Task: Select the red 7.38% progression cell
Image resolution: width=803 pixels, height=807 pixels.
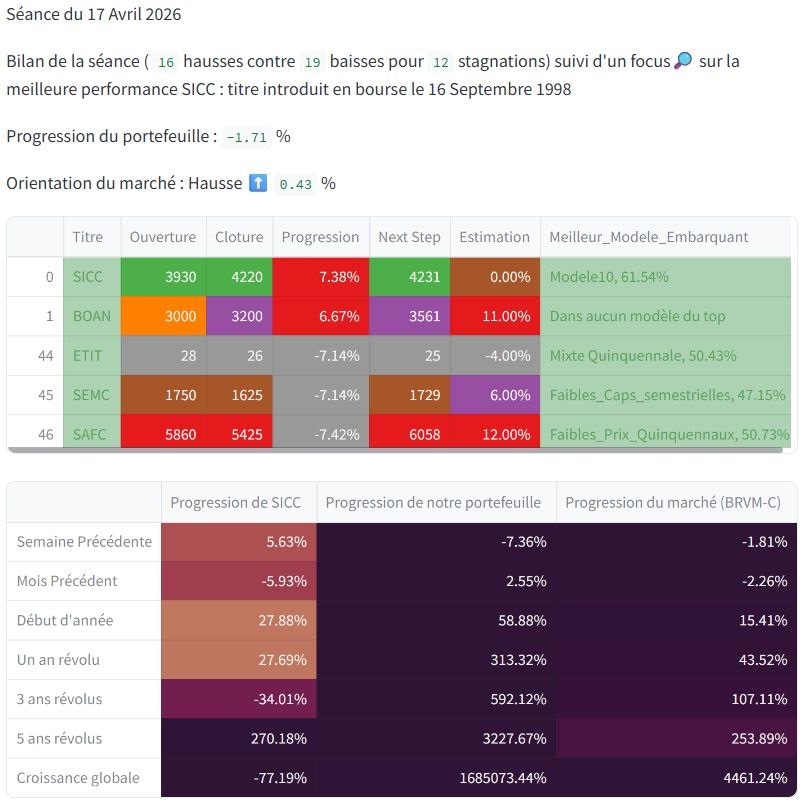Action: click(321, 277)
